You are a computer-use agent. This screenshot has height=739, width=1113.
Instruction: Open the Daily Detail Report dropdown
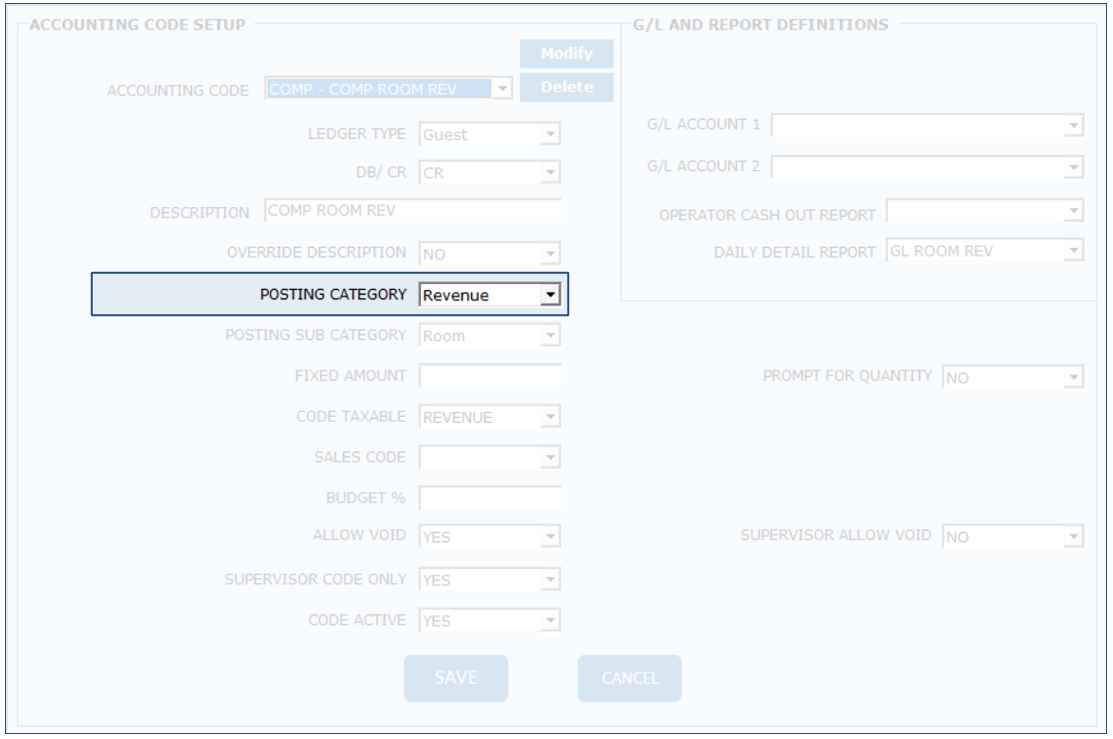coord(1073,251)
